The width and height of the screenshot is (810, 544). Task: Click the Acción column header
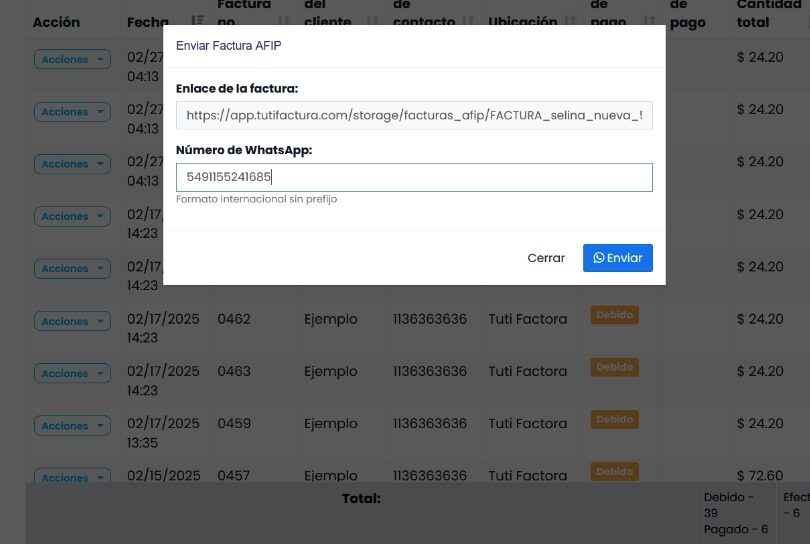pos(56,22)
